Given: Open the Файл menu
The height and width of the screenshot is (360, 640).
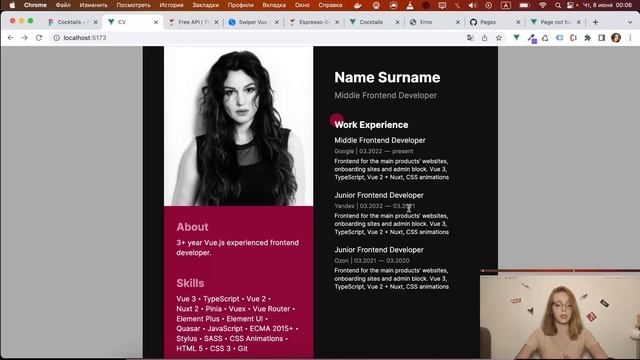Looking at the screenshot, I should tap(63, 5).
